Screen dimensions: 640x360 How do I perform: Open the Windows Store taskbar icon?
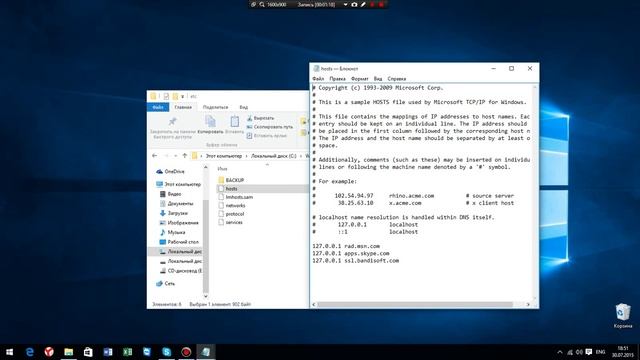pyautogui.click(x=88, y=352)
